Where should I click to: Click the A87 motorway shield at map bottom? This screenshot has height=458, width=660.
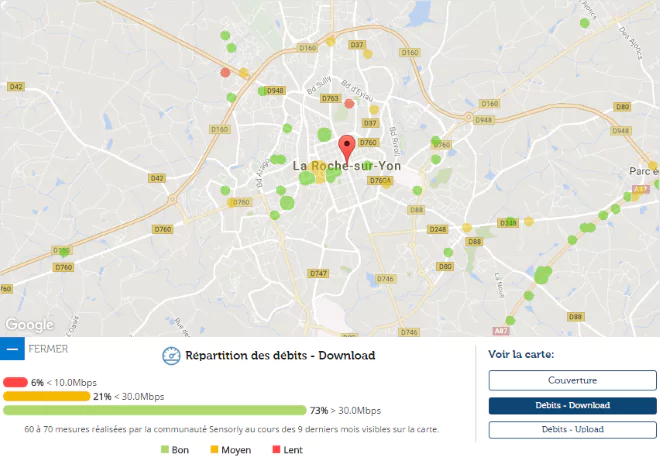[501, 331]
